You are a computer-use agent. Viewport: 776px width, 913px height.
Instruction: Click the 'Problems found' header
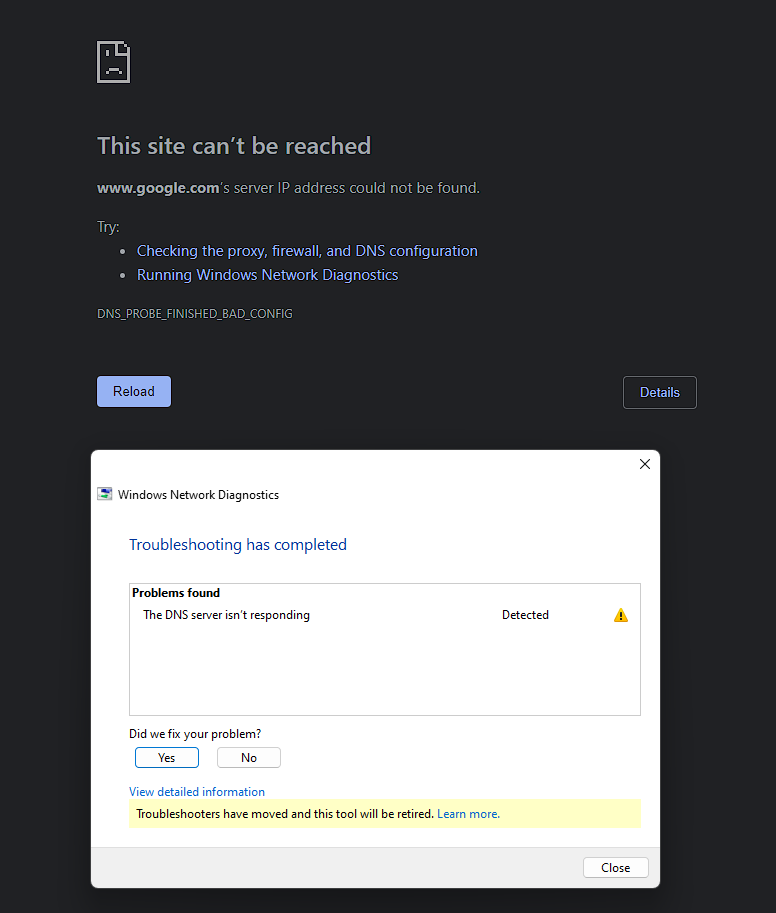coord(176,592)
